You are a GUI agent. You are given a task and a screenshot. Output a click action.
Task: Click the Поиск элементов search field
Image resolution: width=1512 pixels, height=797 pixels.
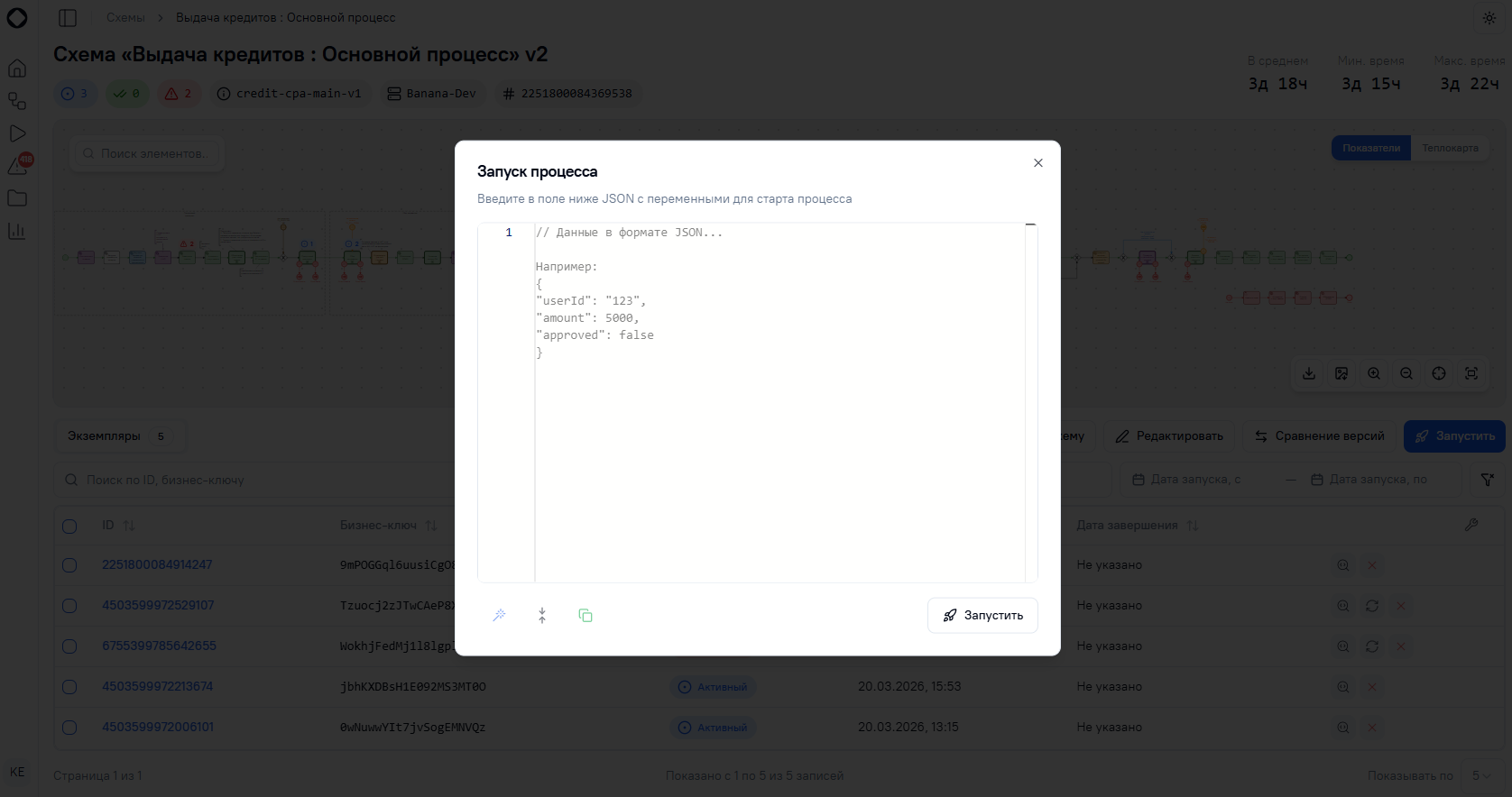(148, 153)
